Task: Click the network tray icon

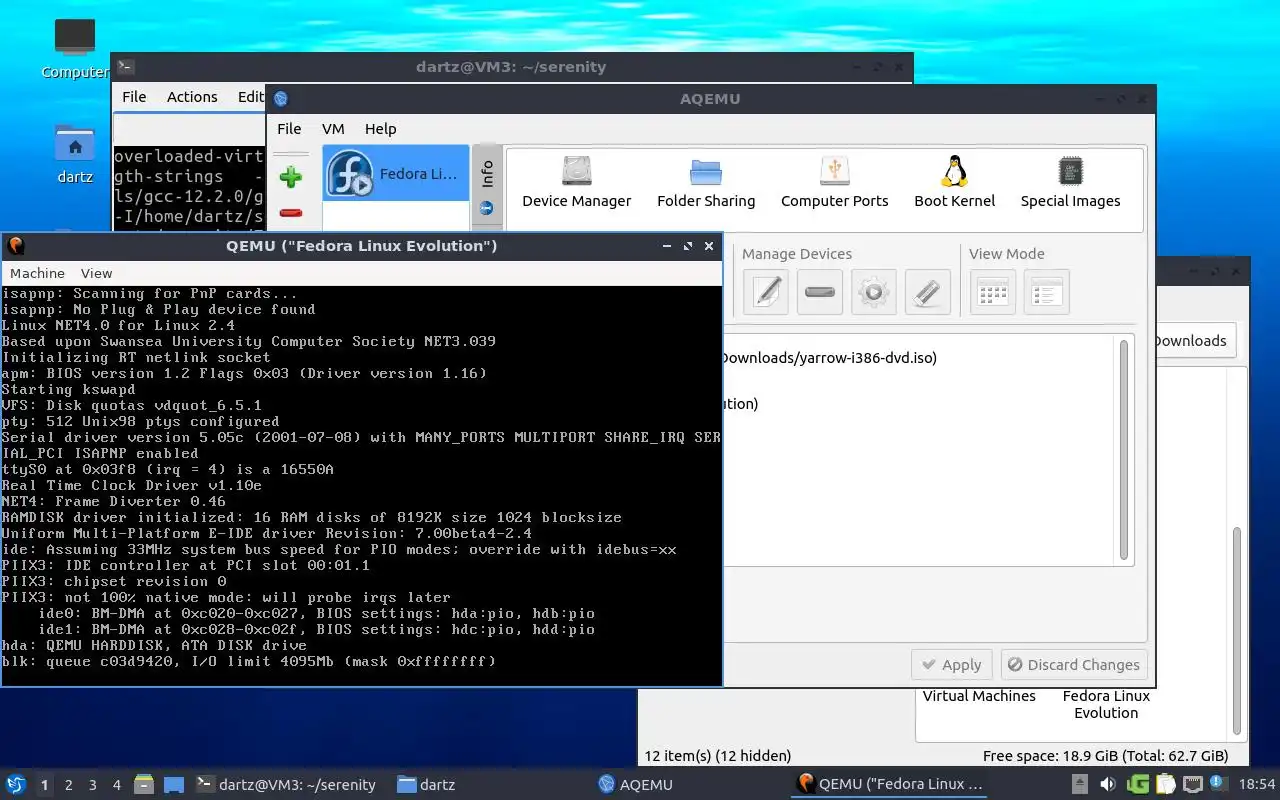Action: 1193,784
